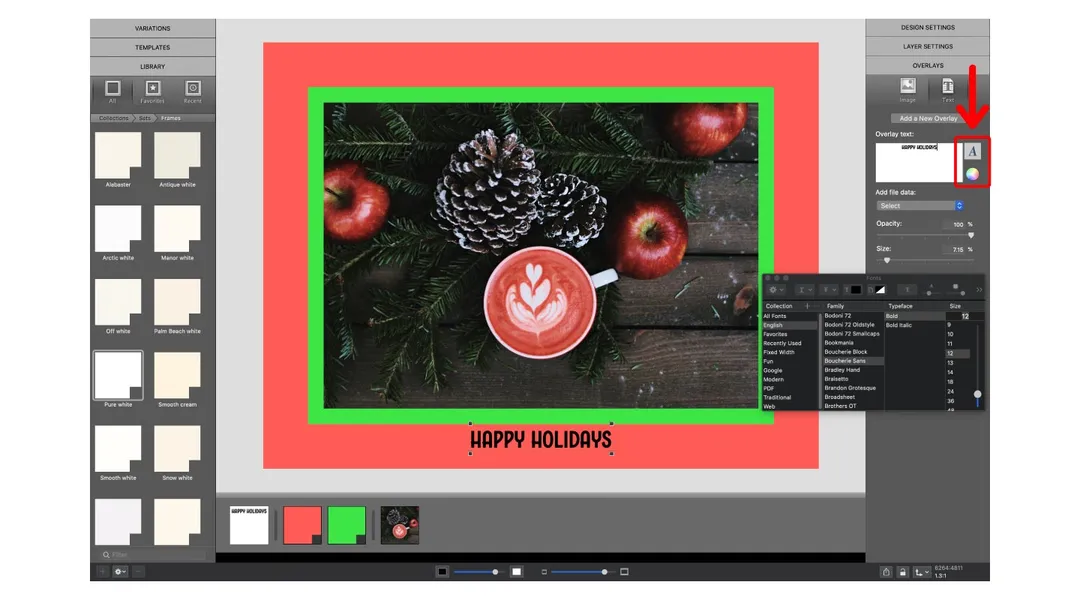Screen dimensions: 1080x600
Task: Select the green layer thumbnail in the strip
Action: click(x=346, y=526)
